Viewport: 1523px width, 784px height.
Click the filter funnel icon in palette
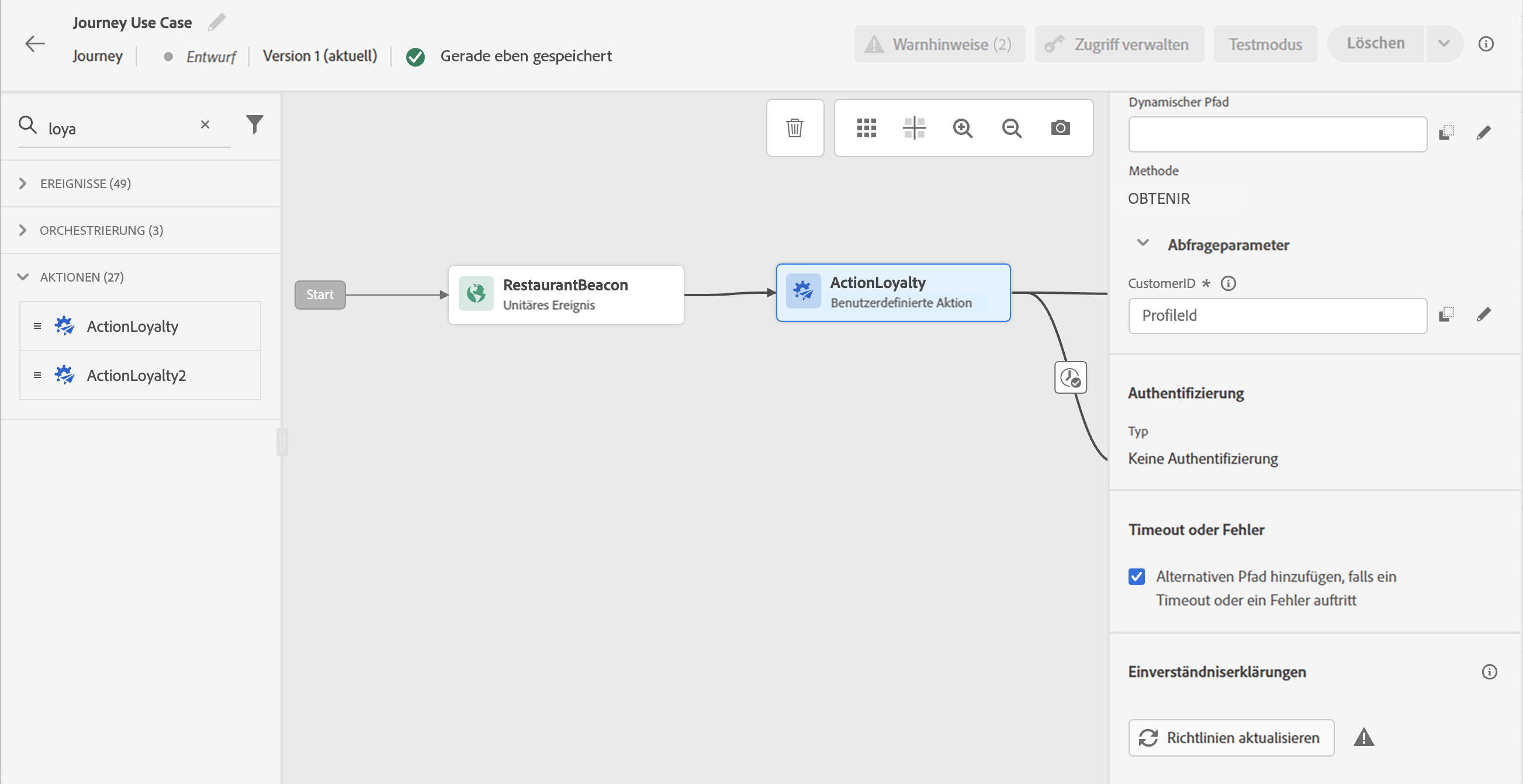[254, 124]
